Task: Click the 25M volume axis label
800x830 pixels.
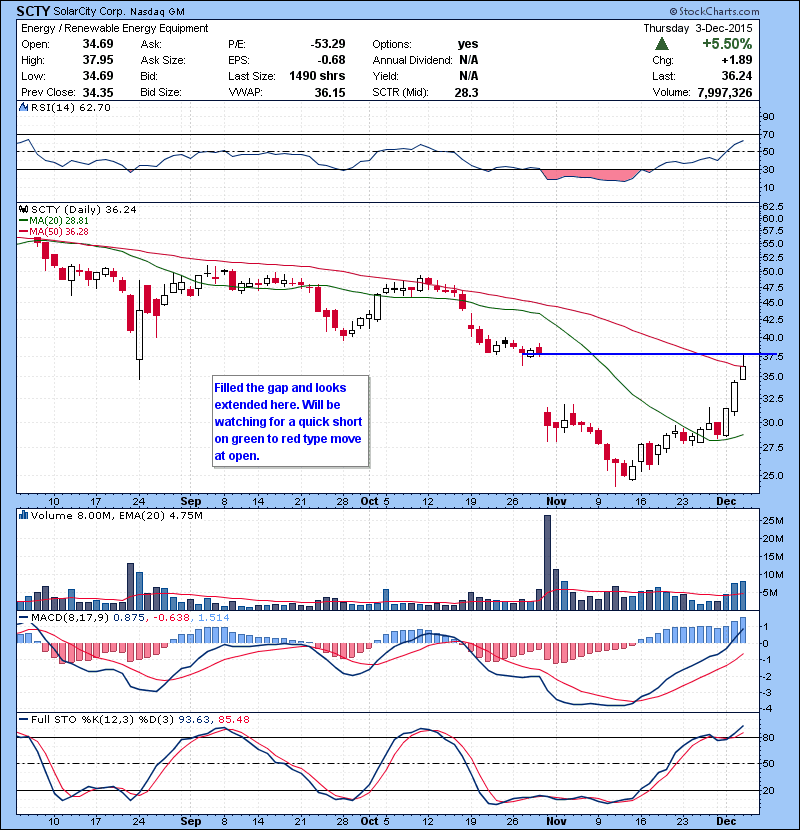Action: 772,520
